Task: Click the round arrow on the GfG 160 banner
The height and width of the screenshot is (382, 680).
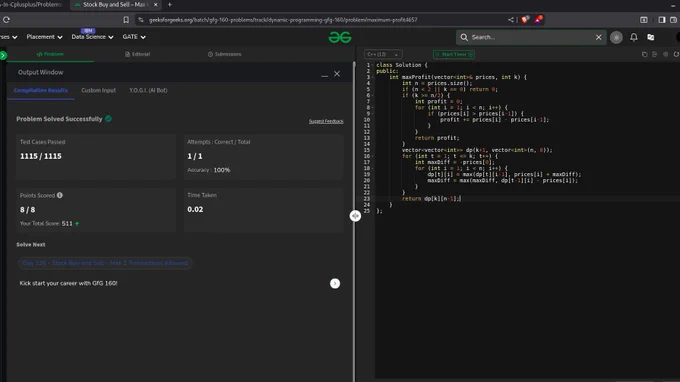Action: coord(335,284)
